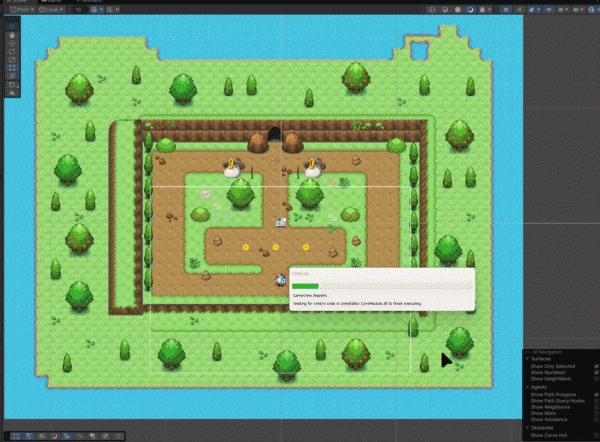Toggle hidden objects visibility eye icon
This screenshot has width=600, height=442.
tap(549, 10)
